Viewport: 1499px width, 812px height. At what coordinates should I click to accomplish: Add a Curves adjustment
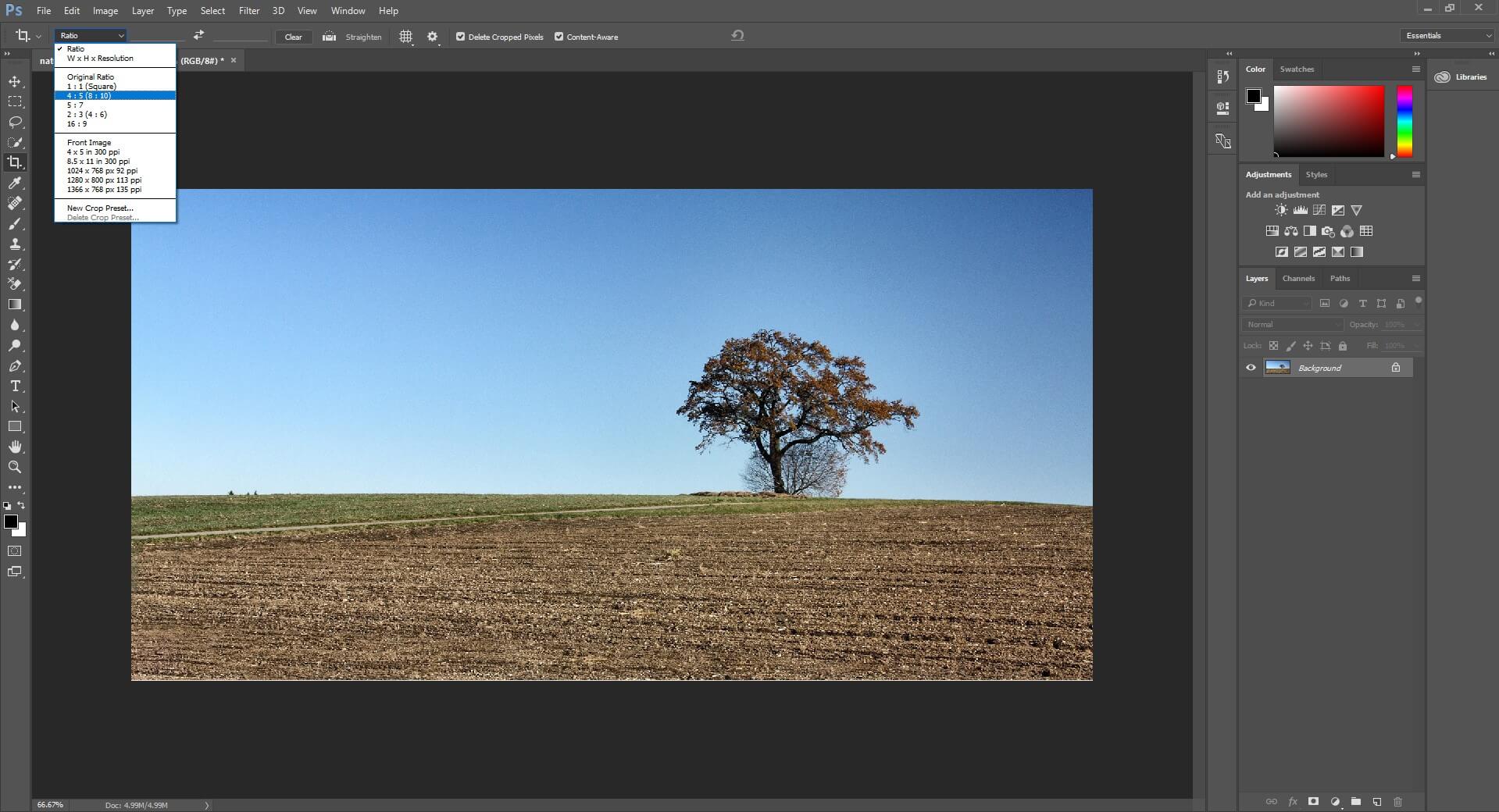pos(1319,210)
